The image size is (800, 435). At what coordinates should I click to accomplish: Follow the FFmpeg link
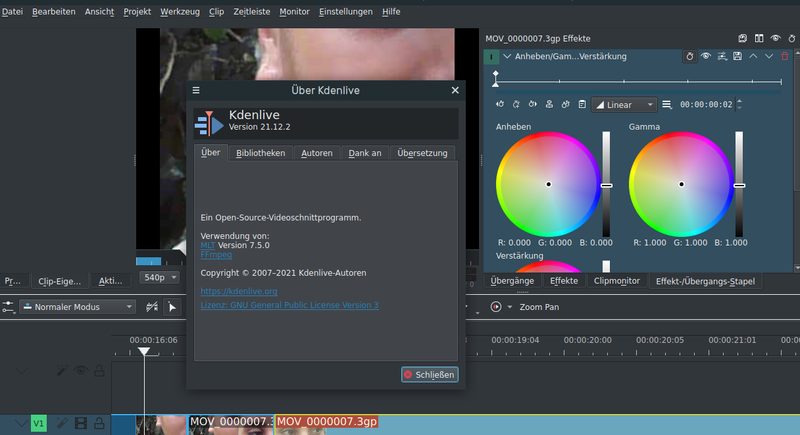point(216,254)
